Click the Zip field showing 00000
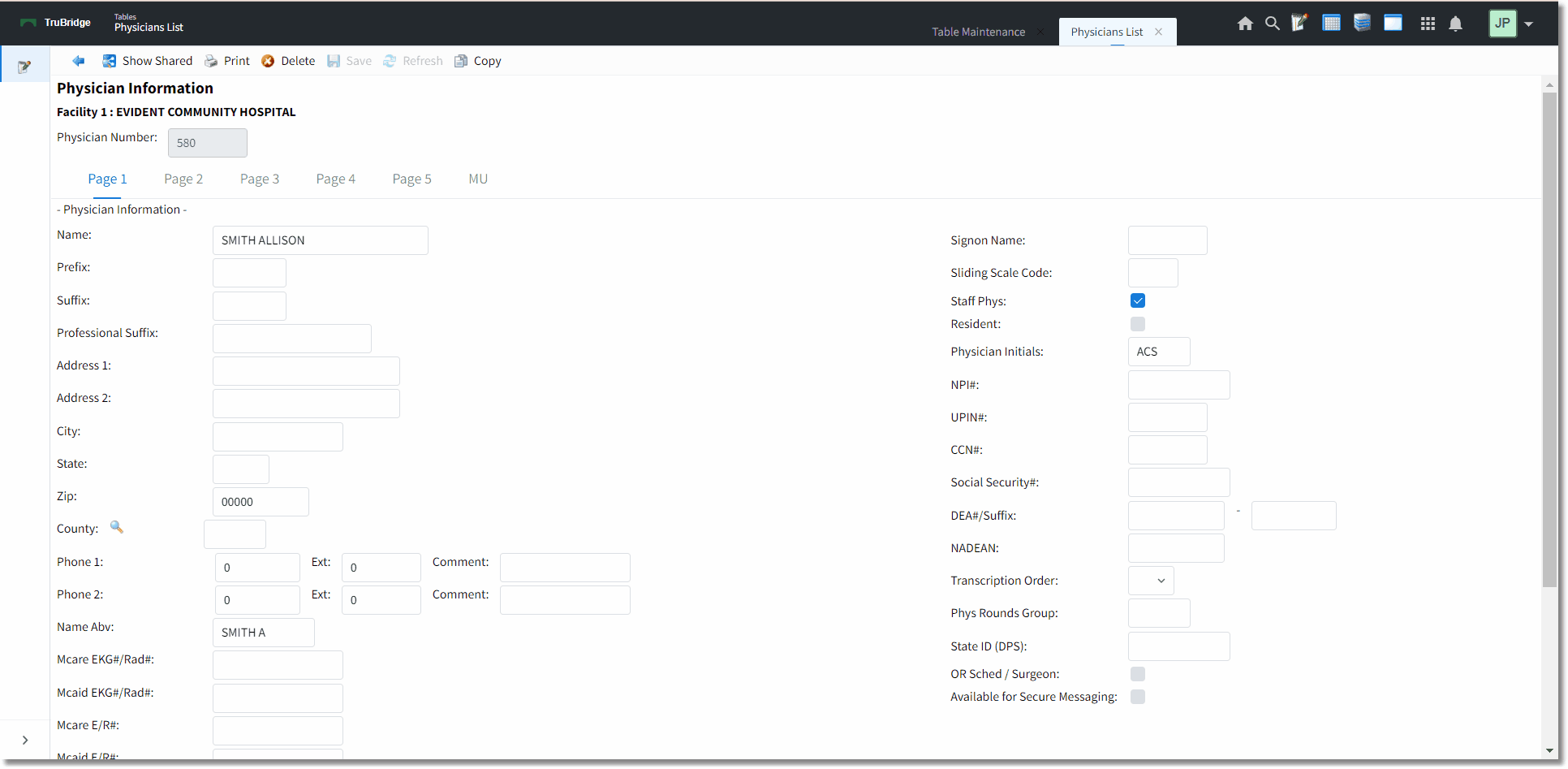Screen dimensions: 1568x769 click(261, 502)
